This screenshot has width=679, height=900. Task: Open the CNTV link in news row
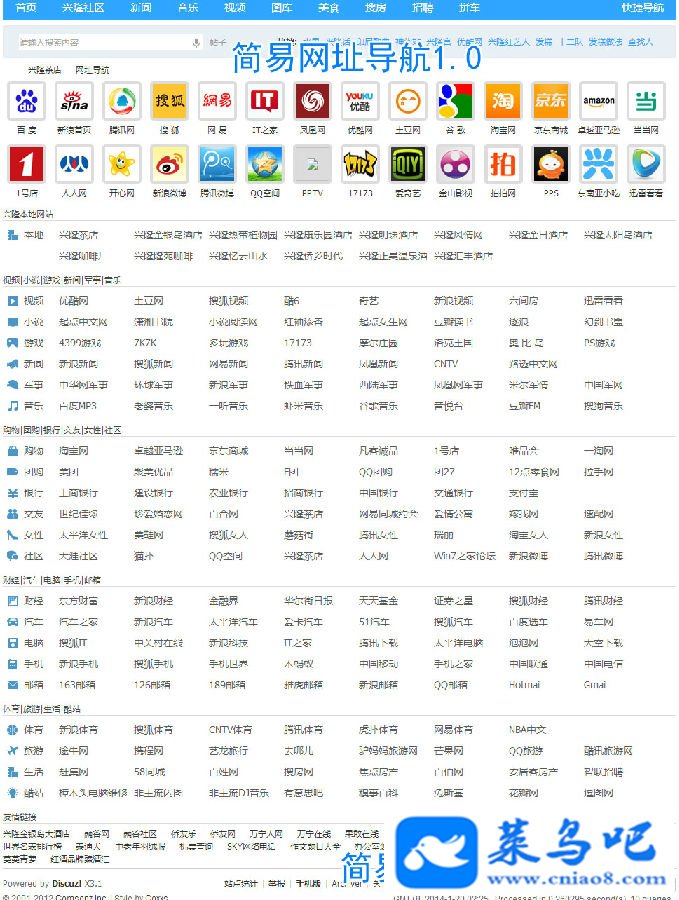(446, 364)
